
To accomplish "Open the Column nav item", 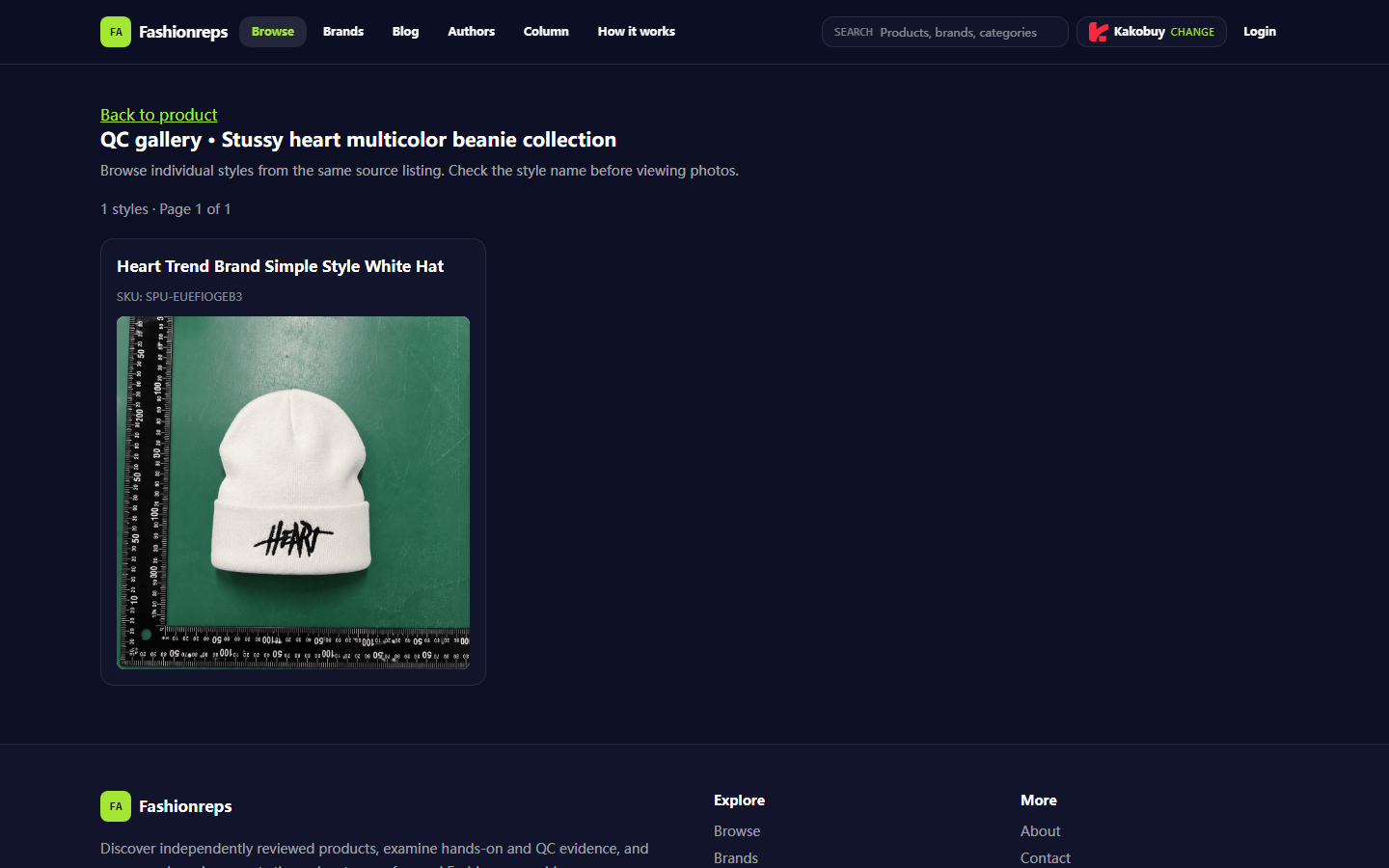I will [546, 32].
